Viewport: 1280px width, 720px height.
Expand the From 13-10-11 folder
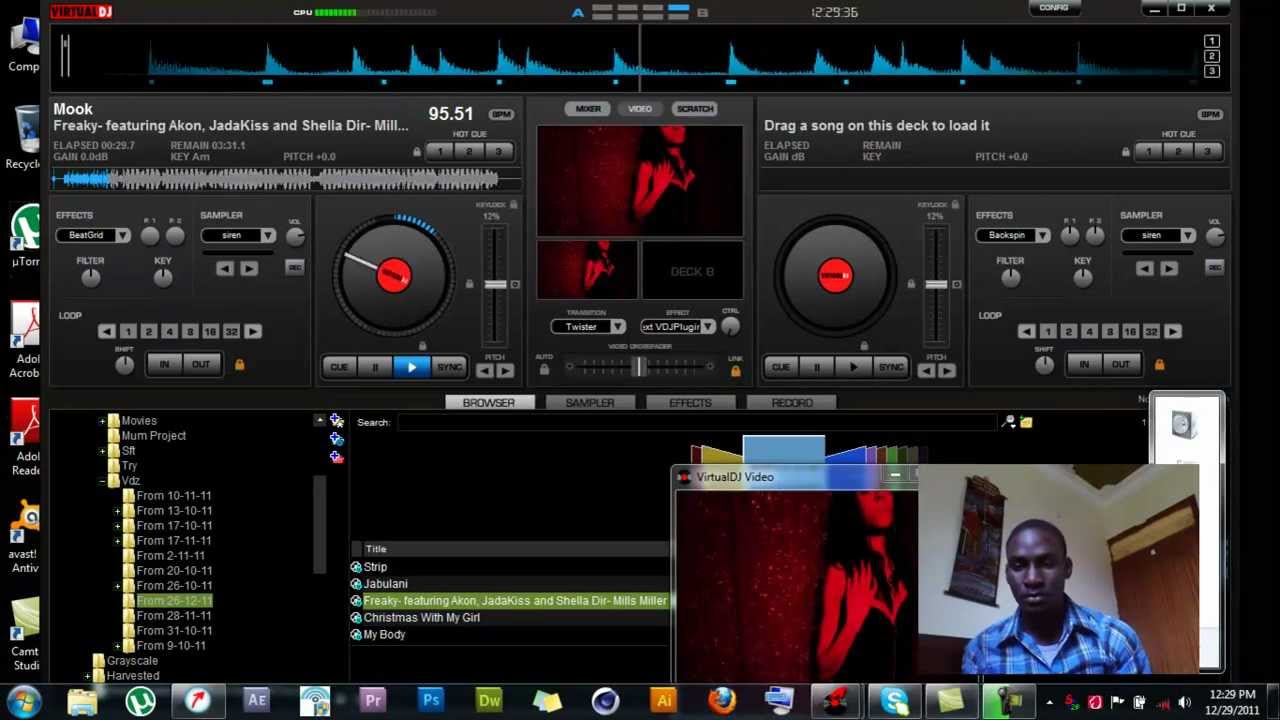(x=117, y=511)
